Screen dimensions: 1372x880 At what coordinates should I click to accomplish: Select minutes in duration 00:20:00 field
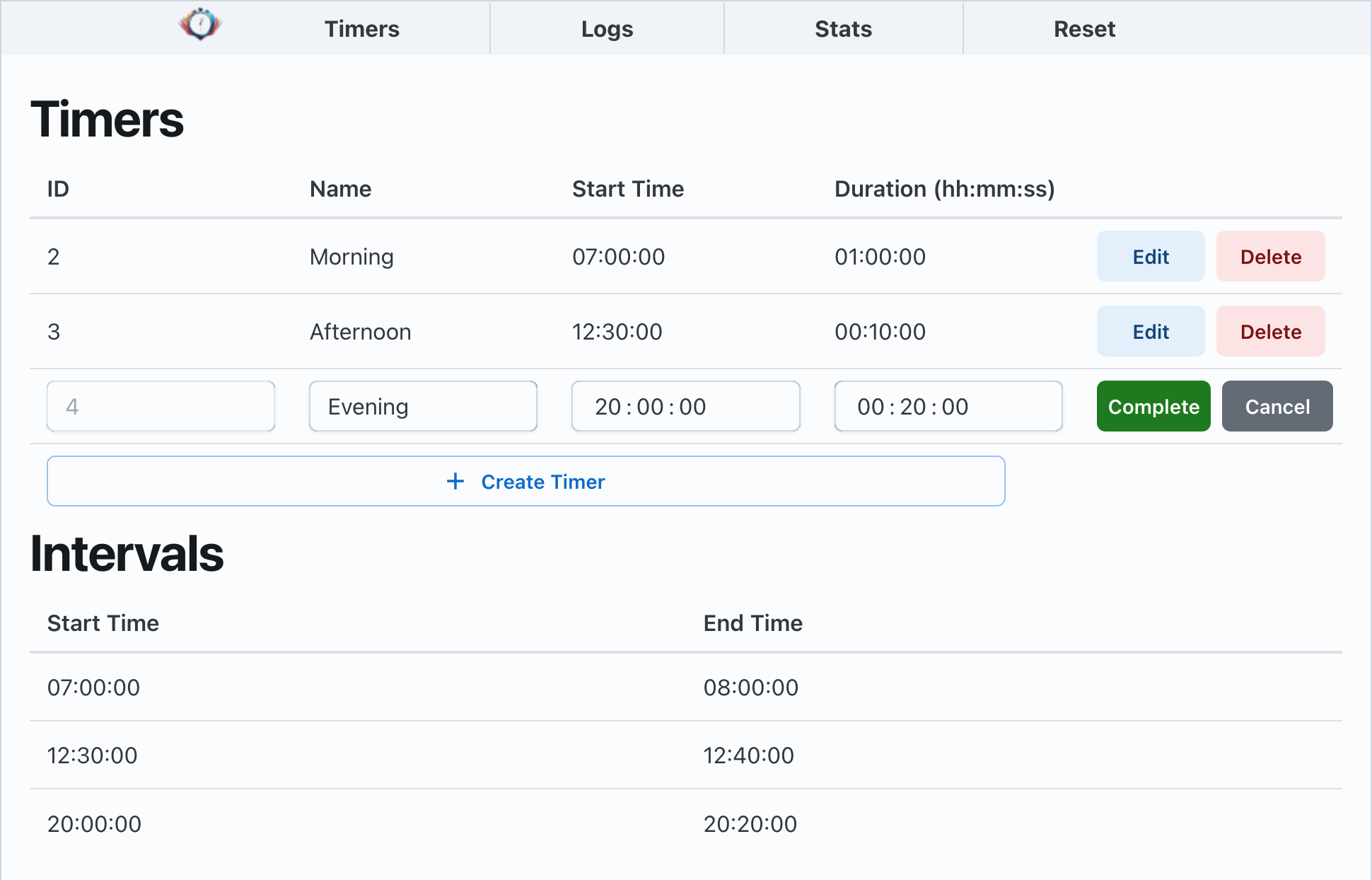click(913, 407)
